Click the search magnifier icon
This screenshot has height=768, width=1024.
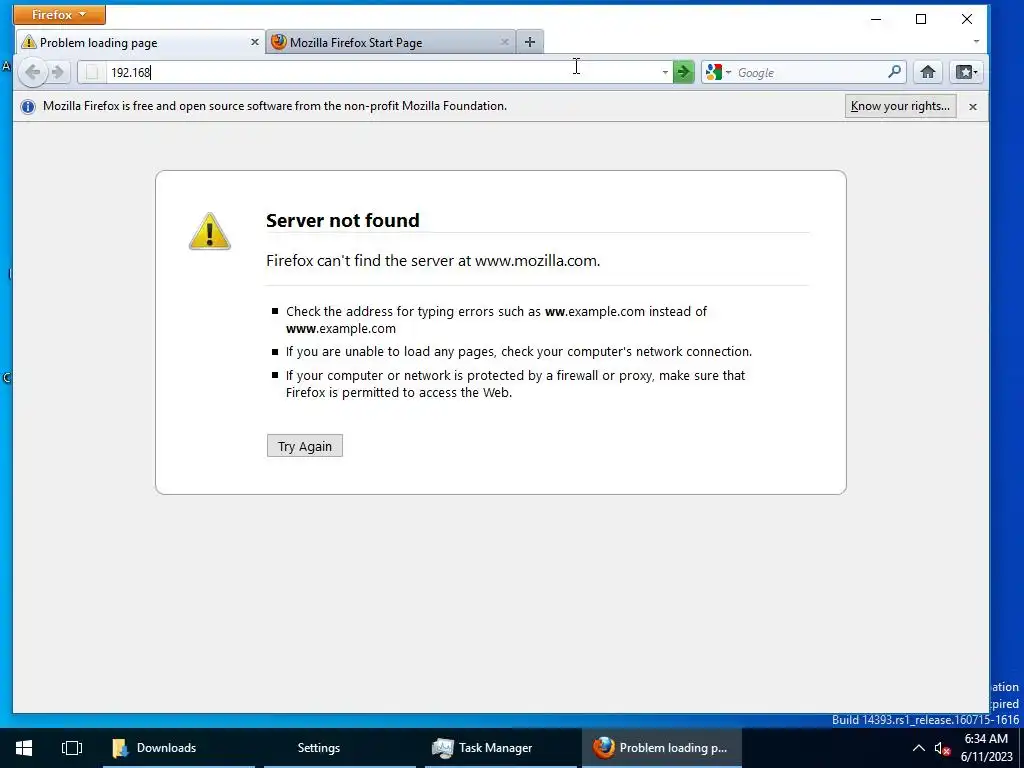(894, 72)
